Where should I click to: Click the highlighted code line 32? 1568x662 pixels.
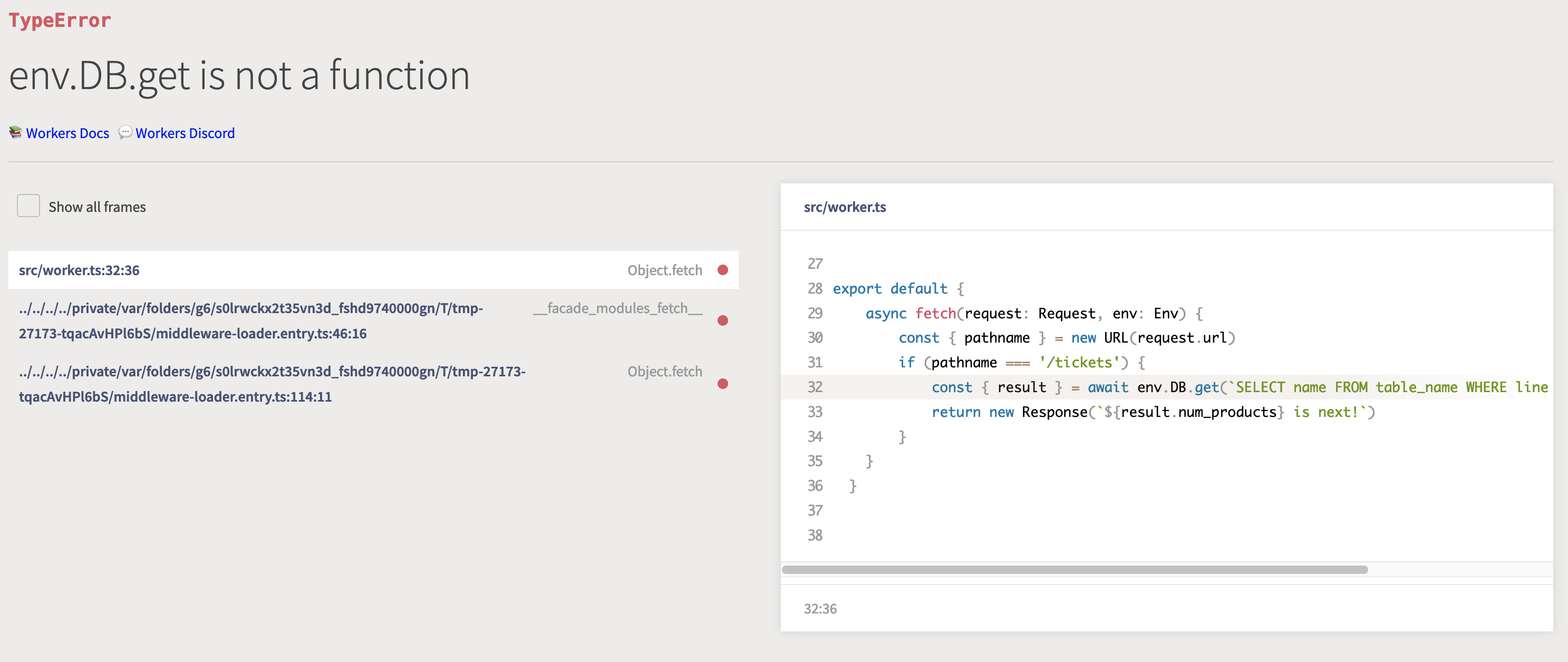1157,387
